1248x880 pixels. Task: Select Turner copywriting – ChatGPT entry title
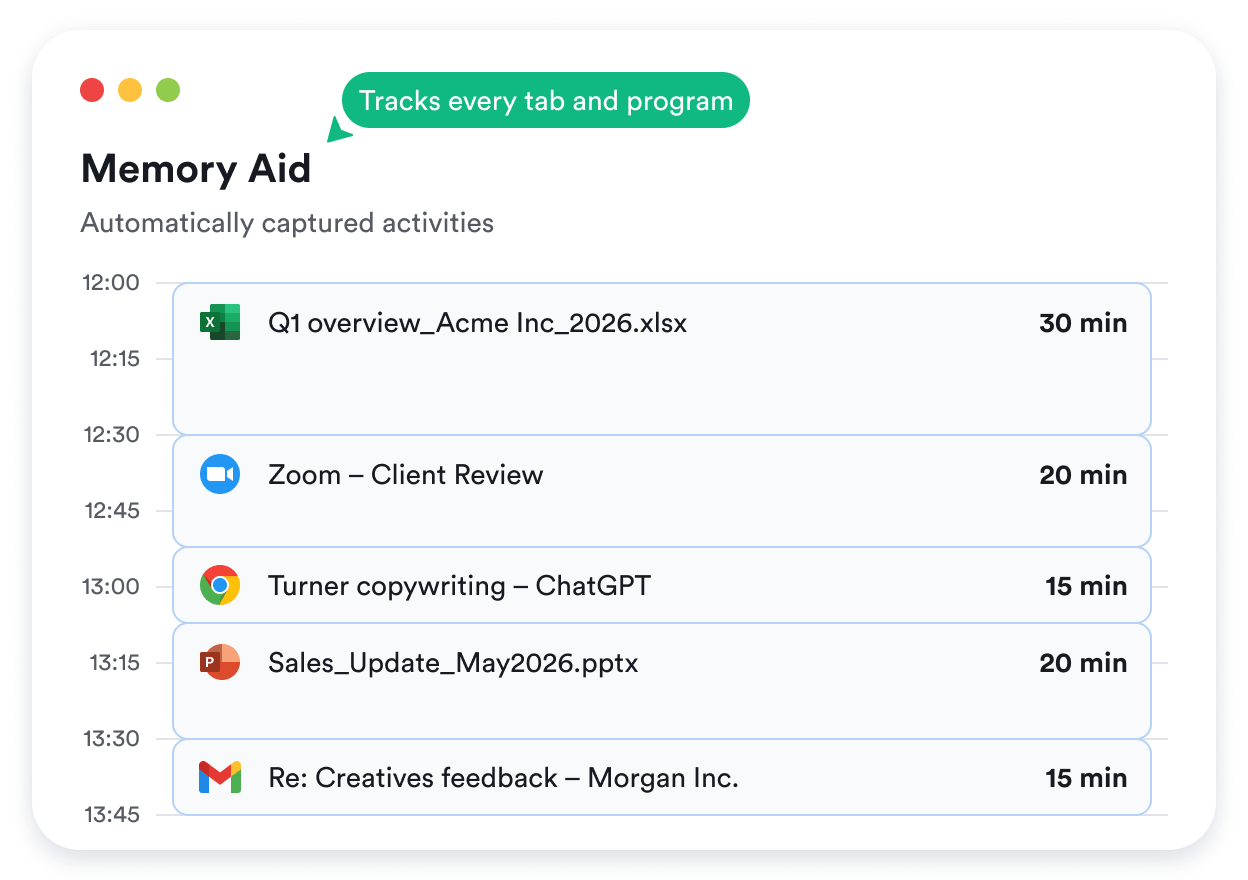point(459,585)
